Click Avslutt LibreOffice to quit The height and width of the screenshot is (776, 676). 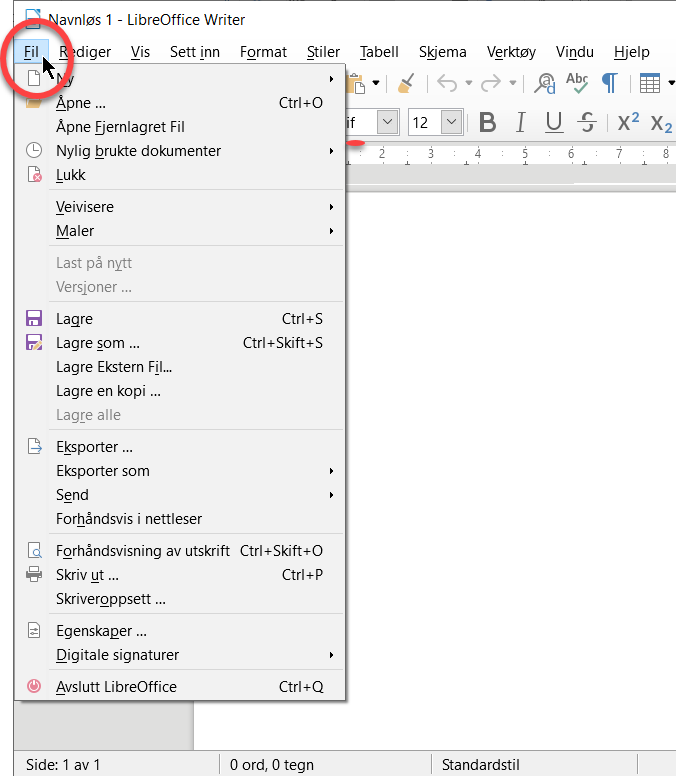[116, 687]
